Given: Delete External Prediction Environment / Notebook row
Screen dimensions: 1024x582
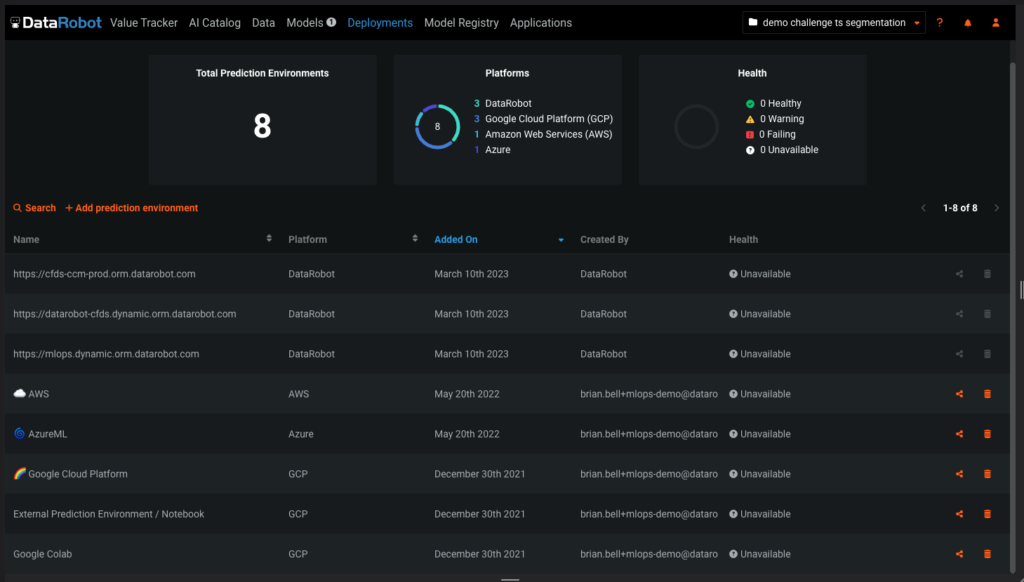Looking at the screenshot, I should point(987,514).
